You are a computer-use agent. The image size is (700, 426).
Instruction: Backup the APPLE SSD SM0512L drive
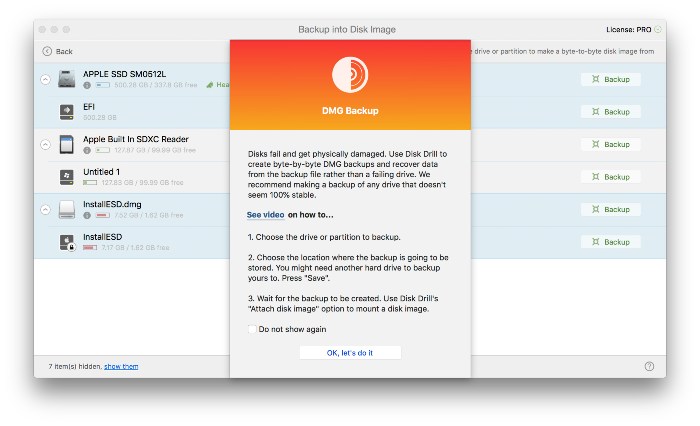611,79
